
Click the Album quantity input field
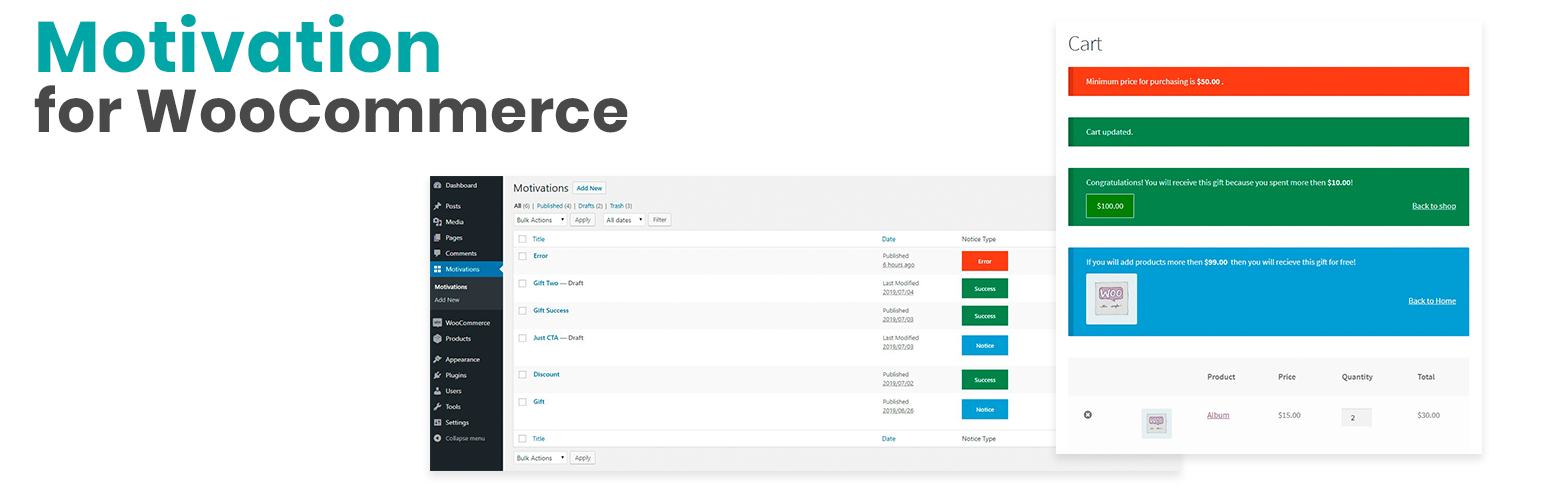[1355, 417]
